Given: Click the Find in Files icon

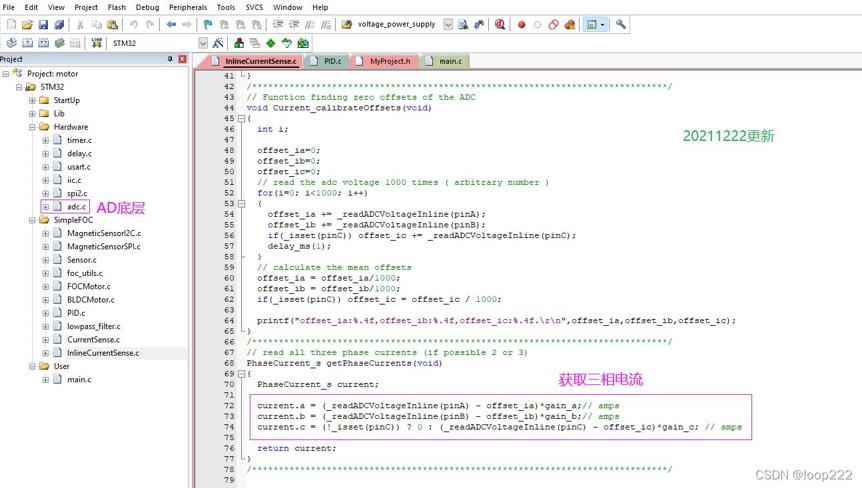Looking at the screenshot, I should [x=346, y=24].
